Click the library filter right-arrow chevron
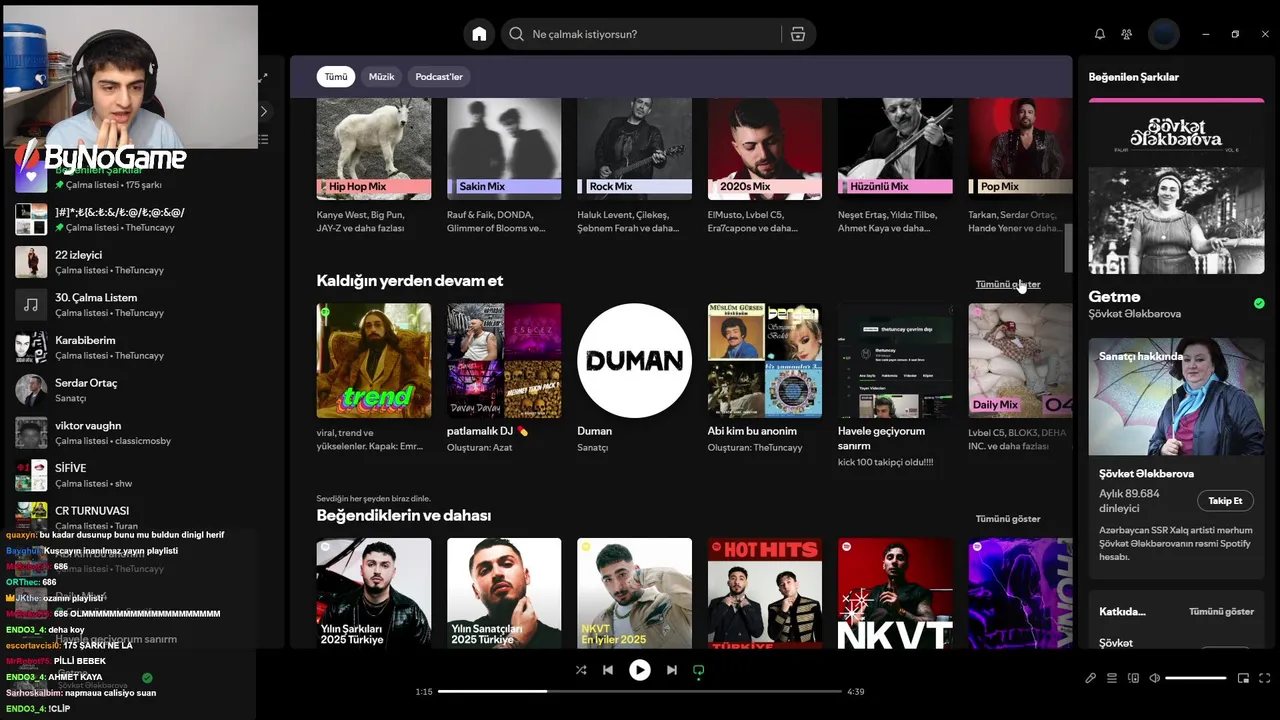Image resolution: width=1280 pixels, height=720 pixels. (x=264, y=111)
